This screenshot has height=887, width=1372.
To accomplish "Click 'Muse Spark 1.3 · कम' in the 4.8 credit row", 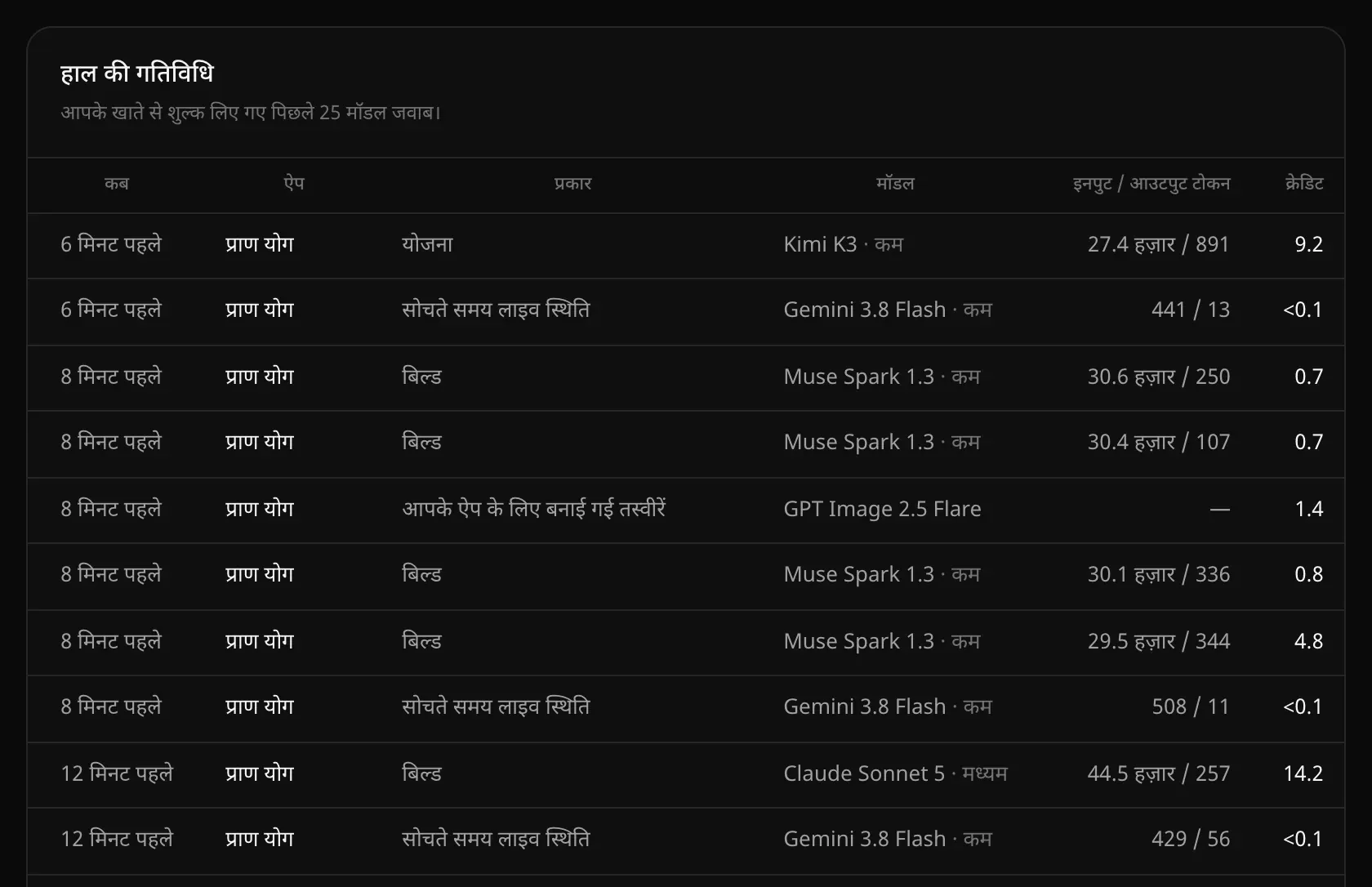I will pos(882,641).
